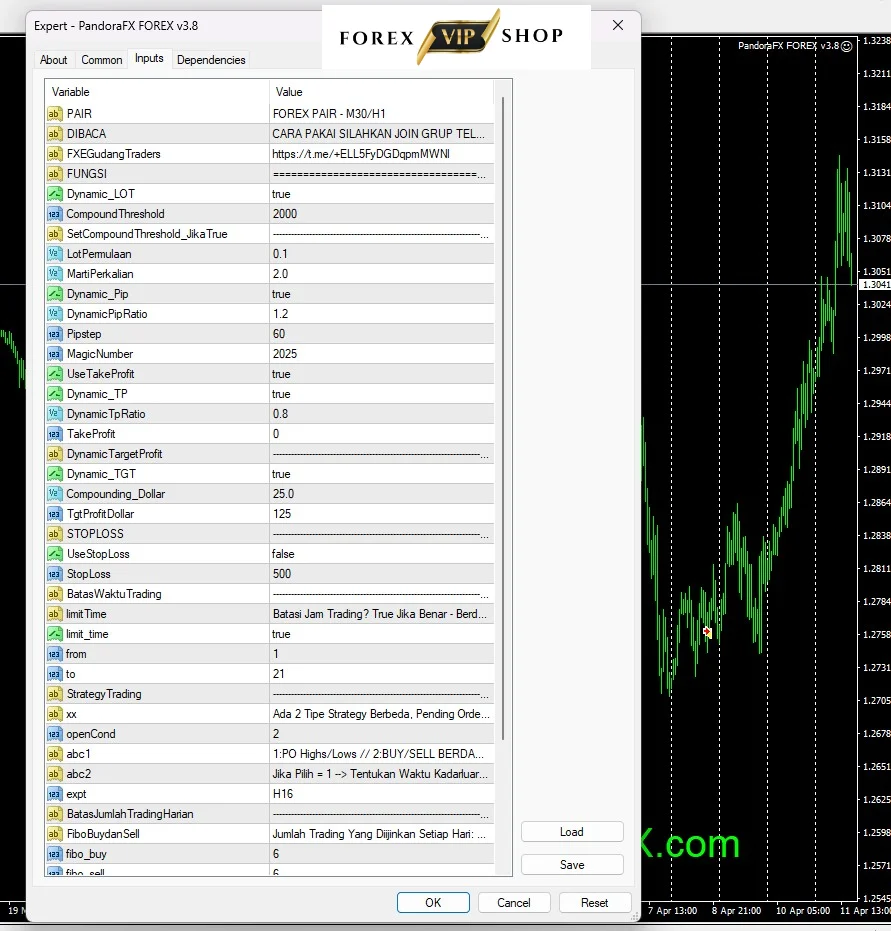Viewport: 891px width, 931px height.
Task: Click the double icon beside LotPermulaan
Action: [54, 254]
